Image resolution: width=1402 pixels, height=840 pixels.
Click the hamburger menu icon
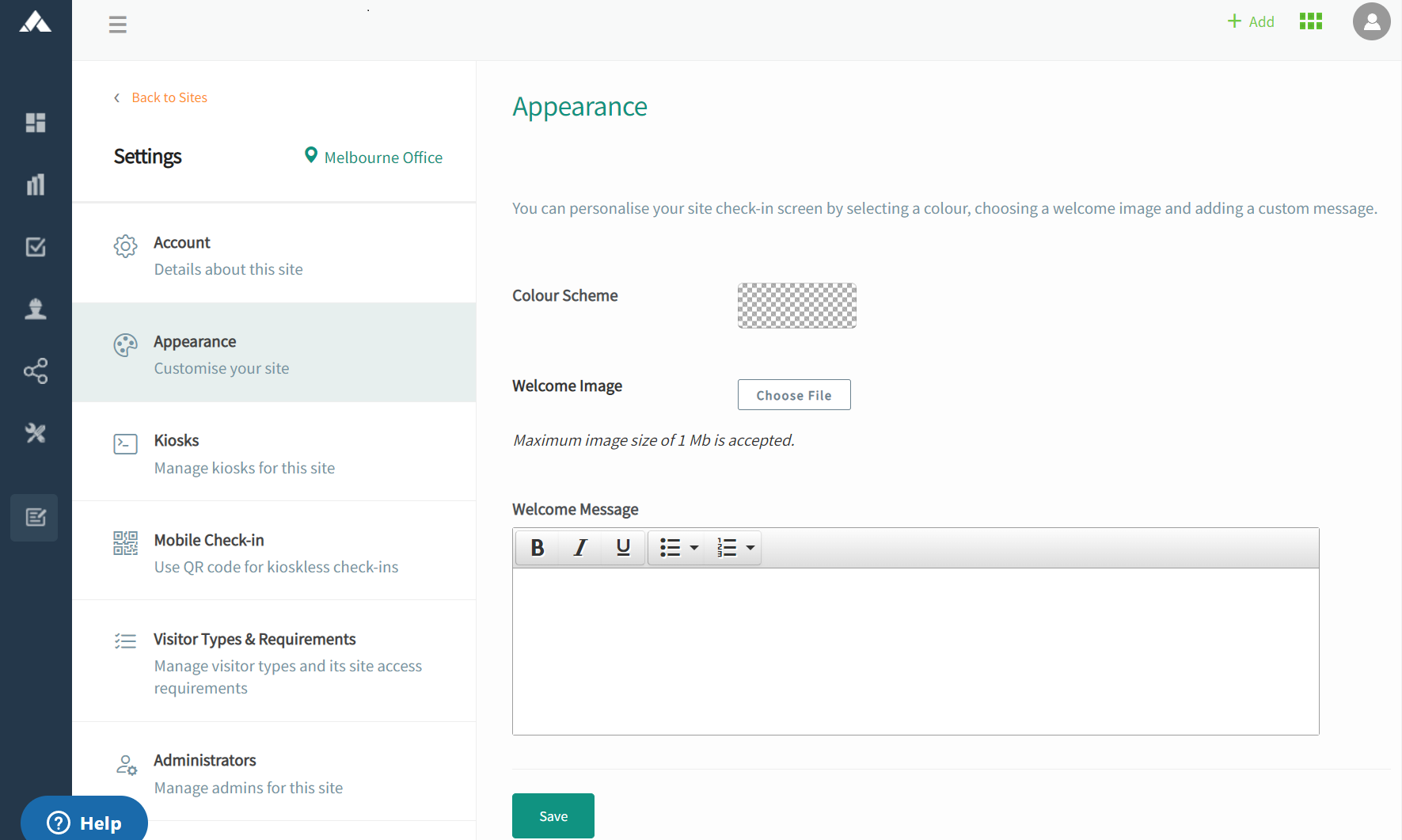(x=118, y=25)
